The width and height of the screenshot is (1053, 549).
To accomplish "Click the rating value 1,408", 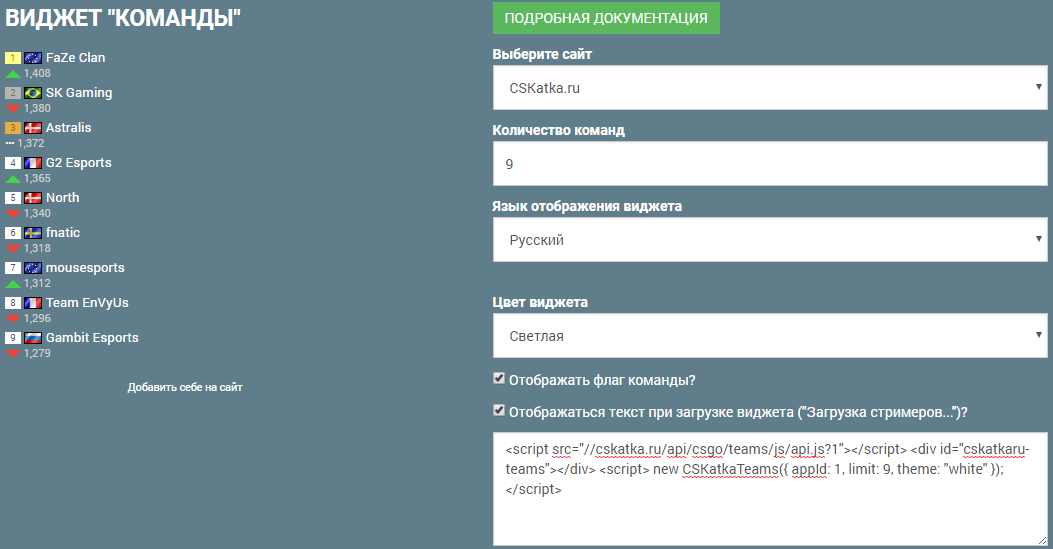I will [37, 74].
